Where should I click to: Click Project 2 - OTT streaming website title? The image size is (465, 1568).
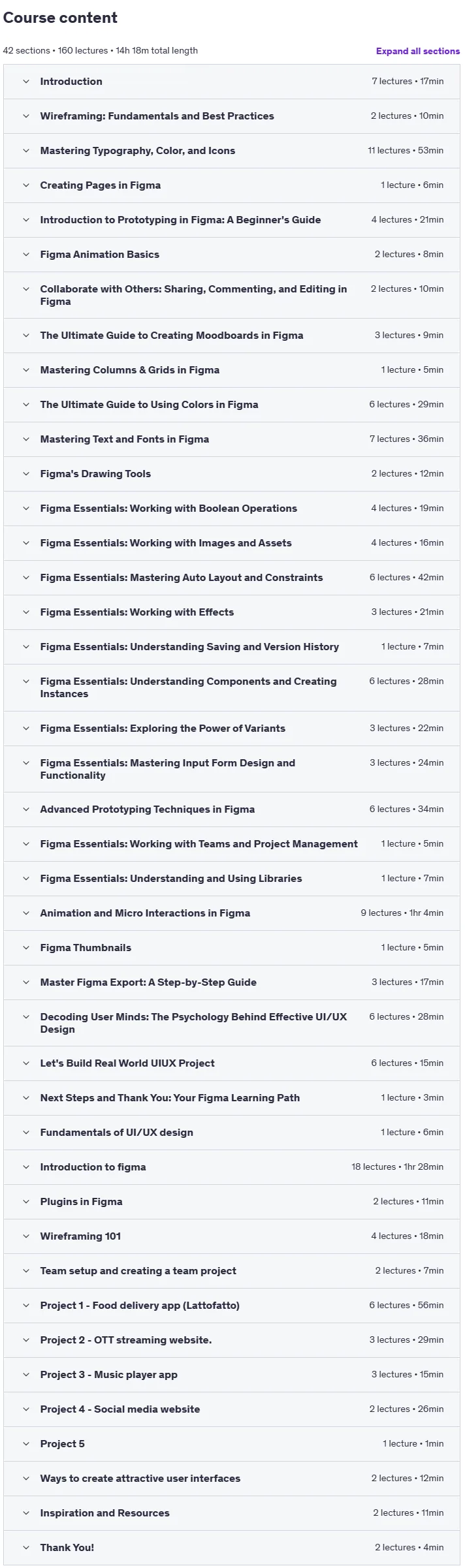(126, 1340)
